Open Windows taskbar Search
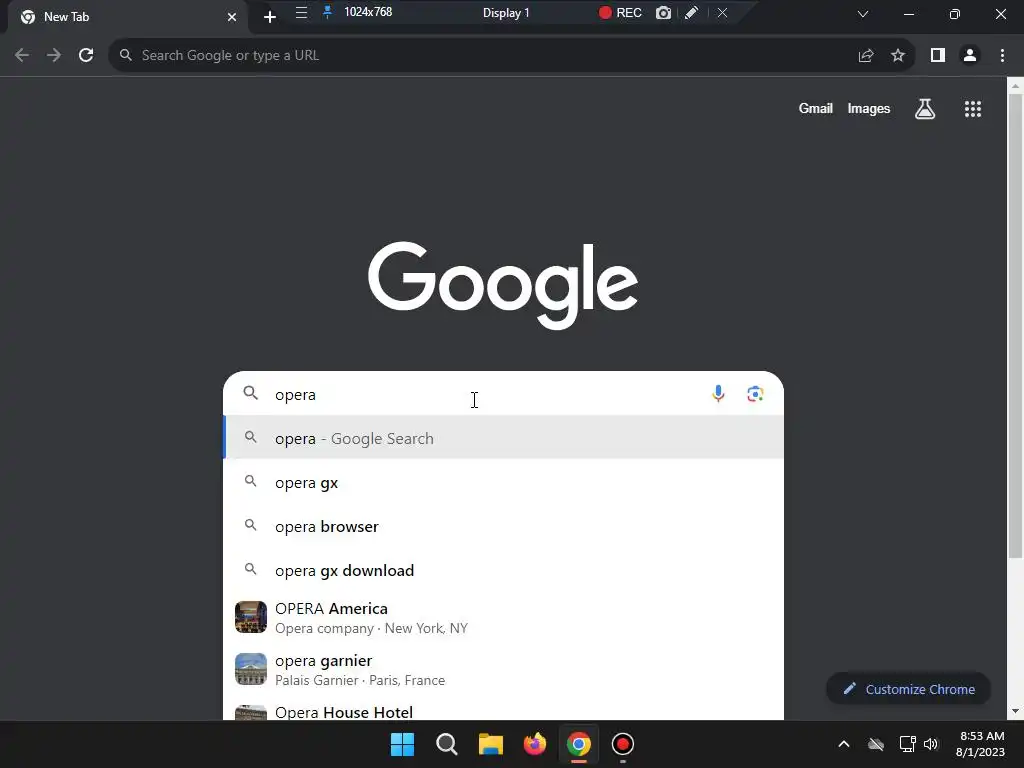The image size is (1024, 768). pos(447,744)
